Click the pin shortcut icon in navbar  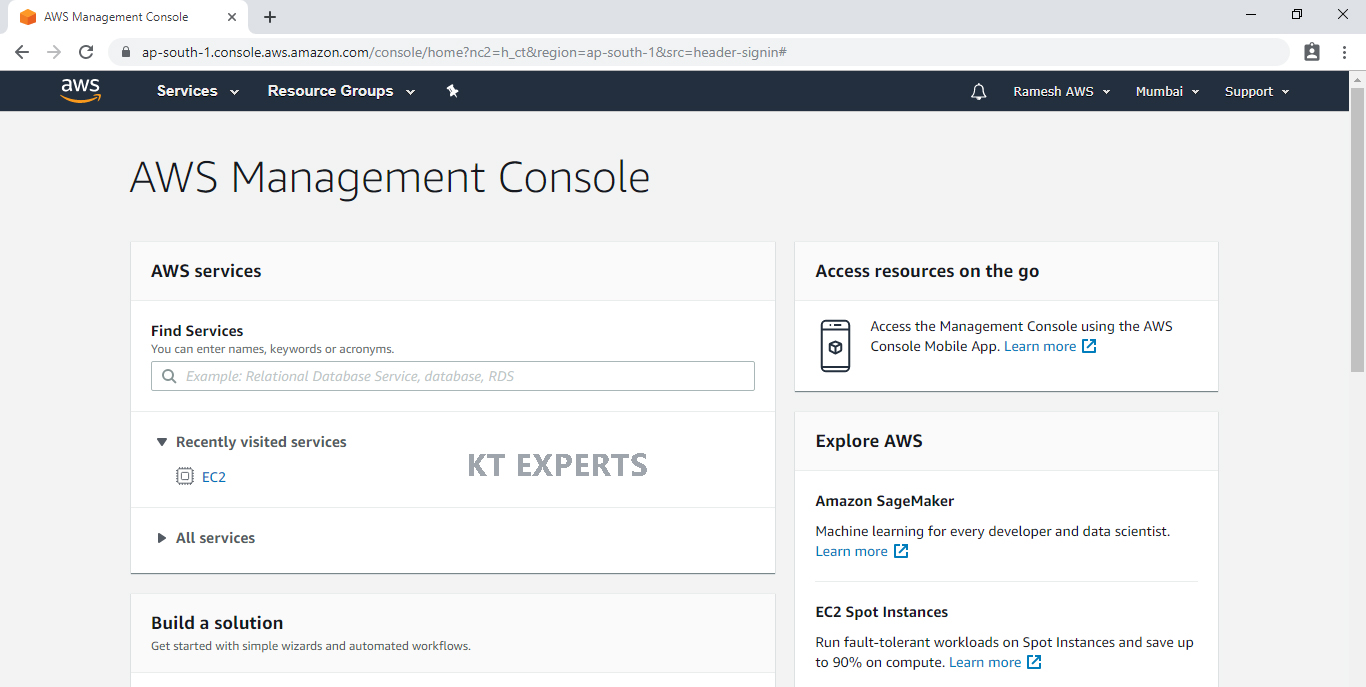click(452, 91)
